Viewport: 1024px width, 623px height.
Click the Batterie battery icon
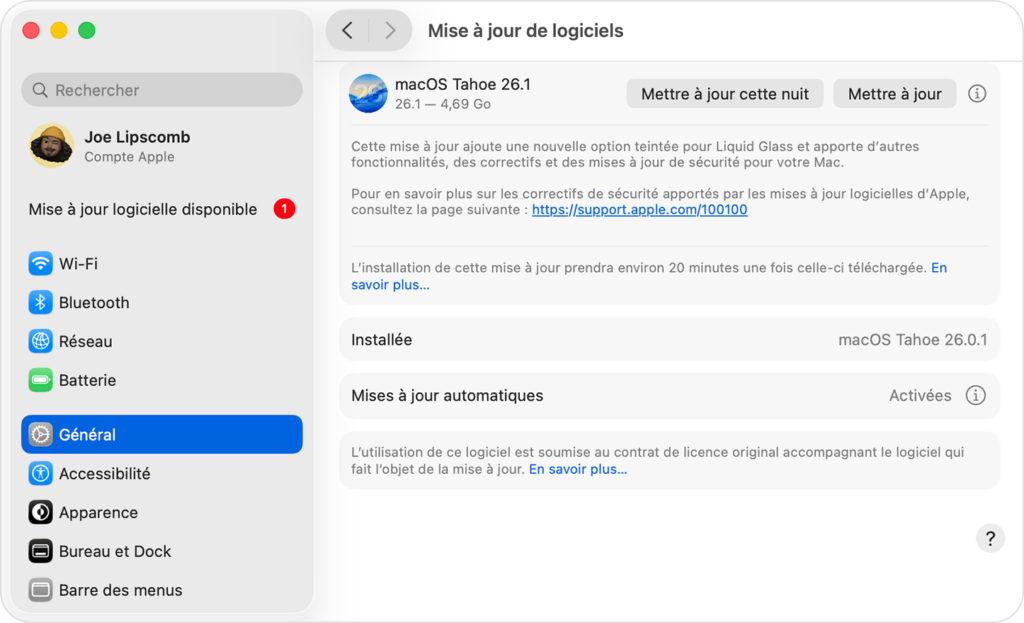40,381
